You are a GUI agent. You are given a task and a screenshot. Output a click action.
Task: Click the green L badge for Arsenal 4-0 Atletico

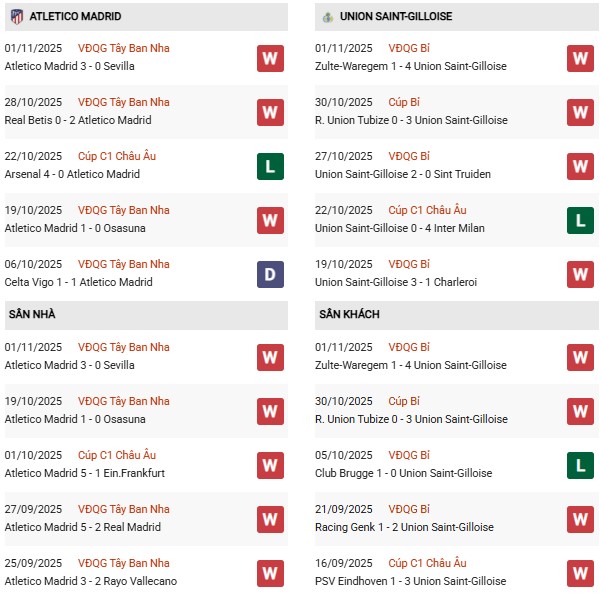click(x=270, y=166)
